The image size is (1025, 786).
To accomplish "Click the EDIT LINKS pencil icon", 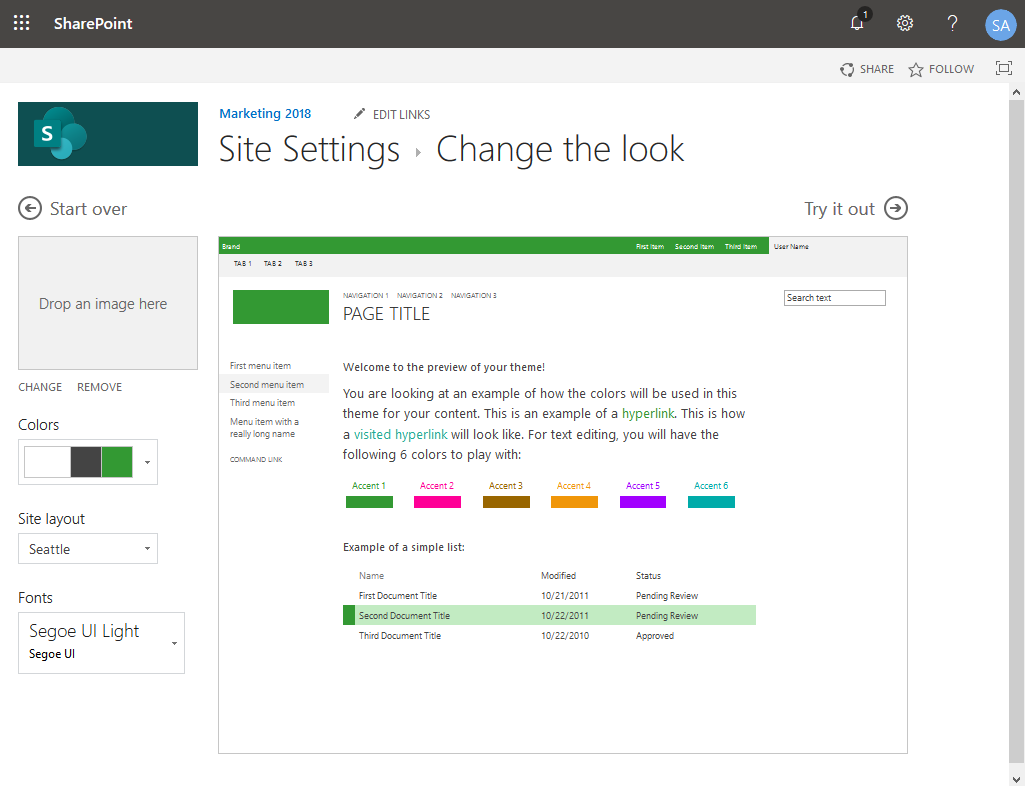I will tap(359, 114).
